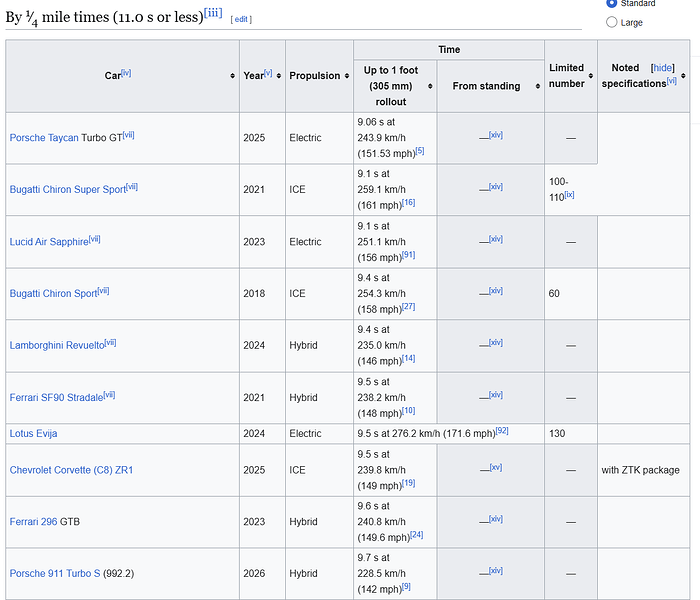
Task: Open footnote xiv in Taycan row
Action: coord(496,135)
